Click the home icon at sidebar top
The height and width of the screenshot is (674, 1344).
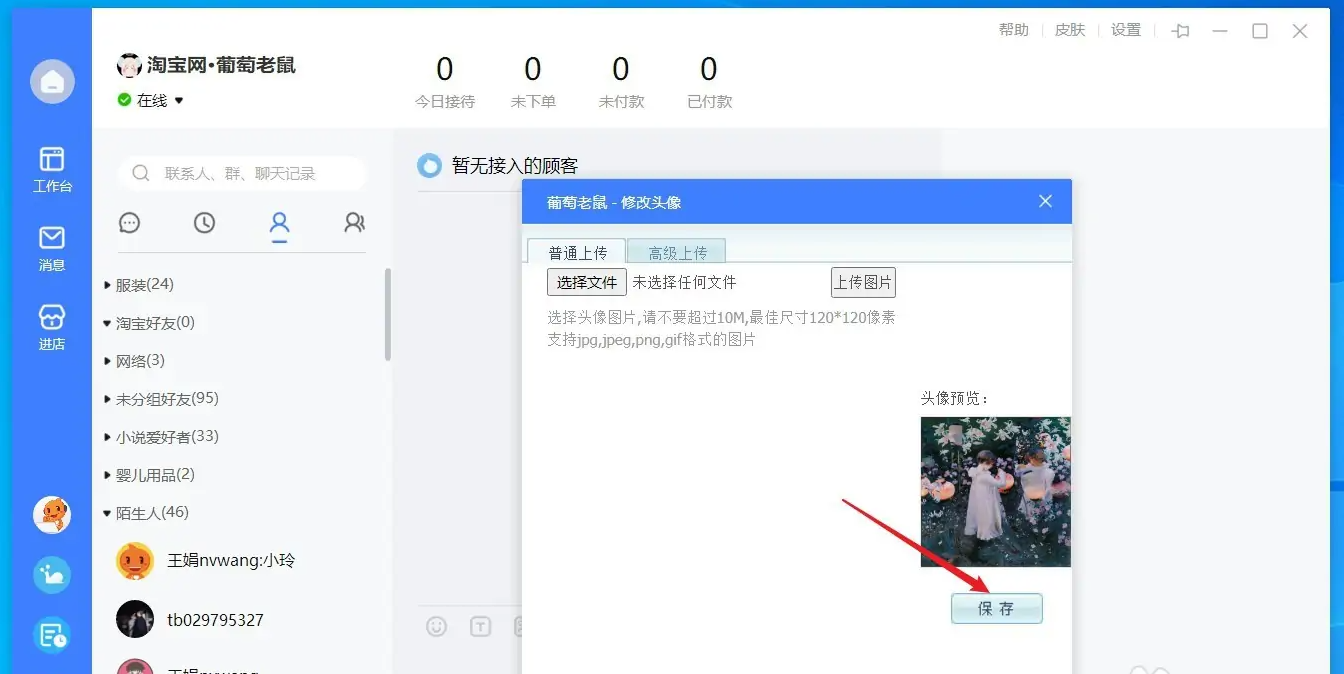click(x=51, y=82)
